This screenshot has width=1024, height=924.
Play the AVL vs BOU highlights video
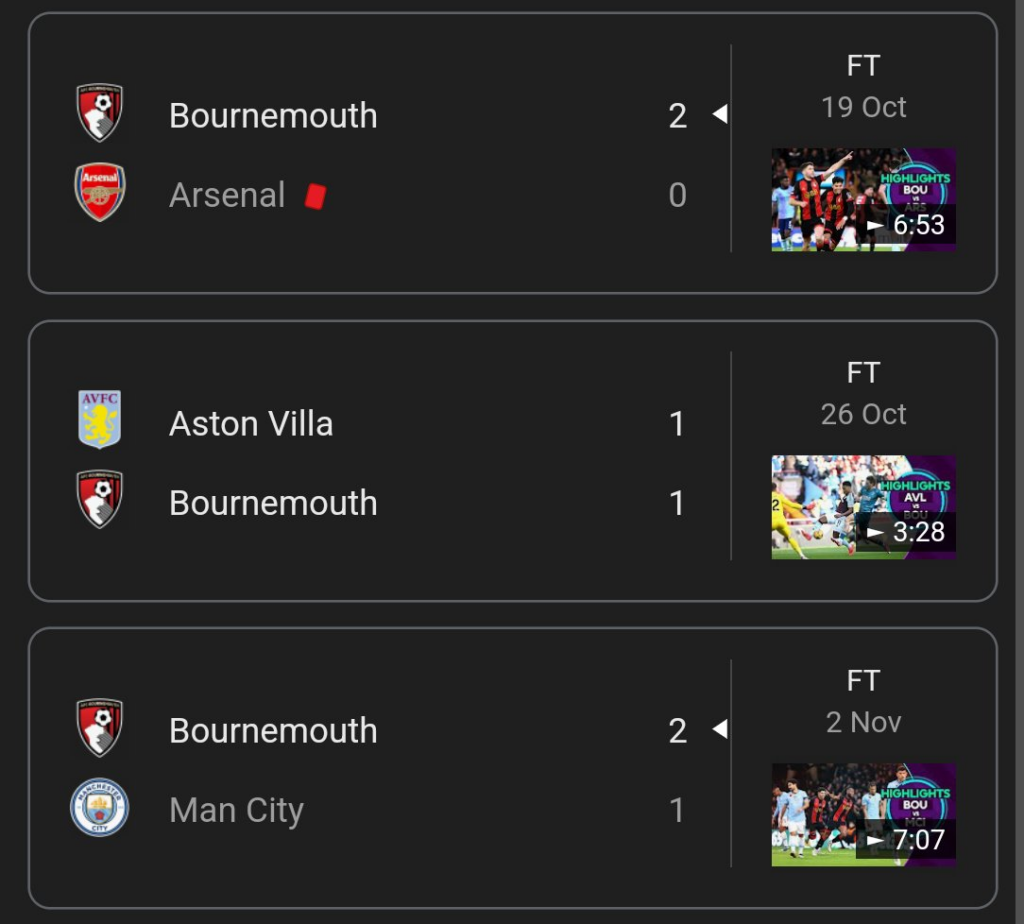[863, 507]
